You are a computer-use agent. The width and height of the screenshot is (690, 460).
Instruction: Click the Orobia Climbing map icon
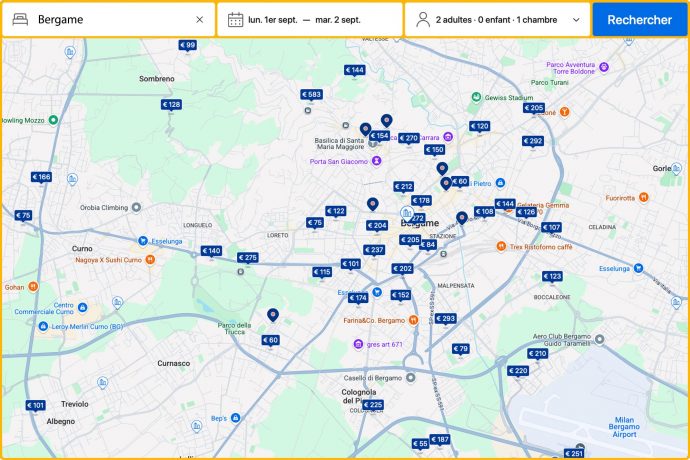point(72,208)
